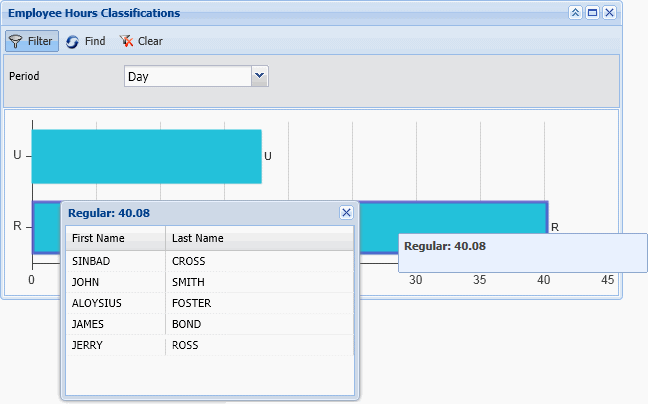This screenshot has width=648, height=404.
Task: Click the Find refresh icon
Action: click(x=73, y=41)
